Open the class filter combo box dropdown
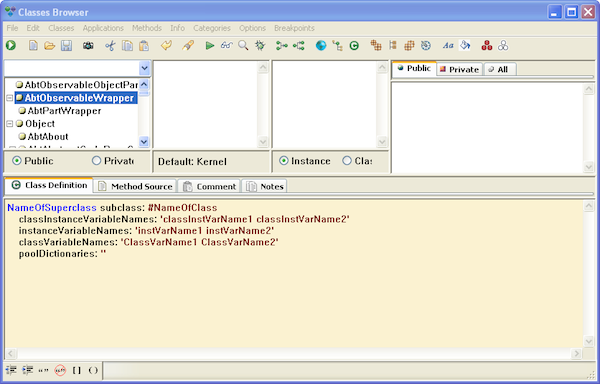 [x=144, y=68]
